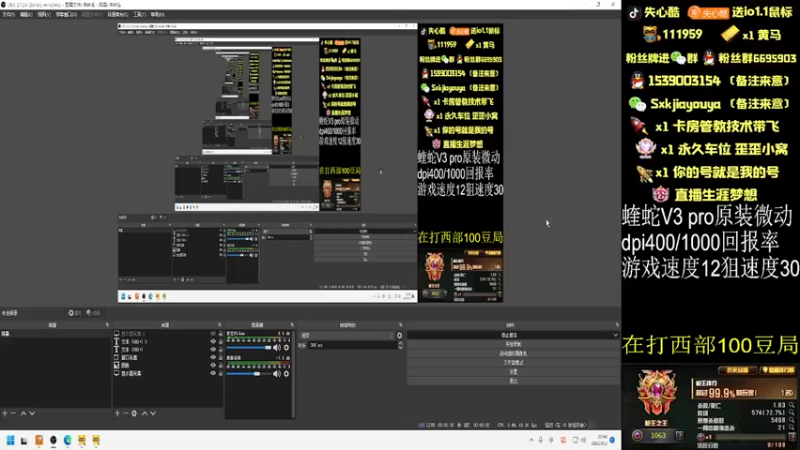Open 设置 (Settings) in the Controls dock
Viewport: 800px width, 450px height.
[x=513, y=372]
